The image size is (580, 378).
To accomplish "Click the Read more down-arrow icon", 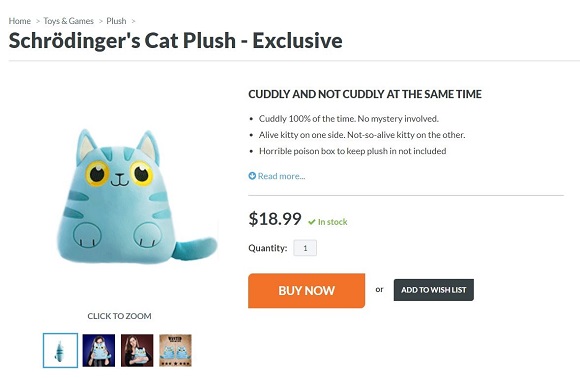I will [252, 176].
